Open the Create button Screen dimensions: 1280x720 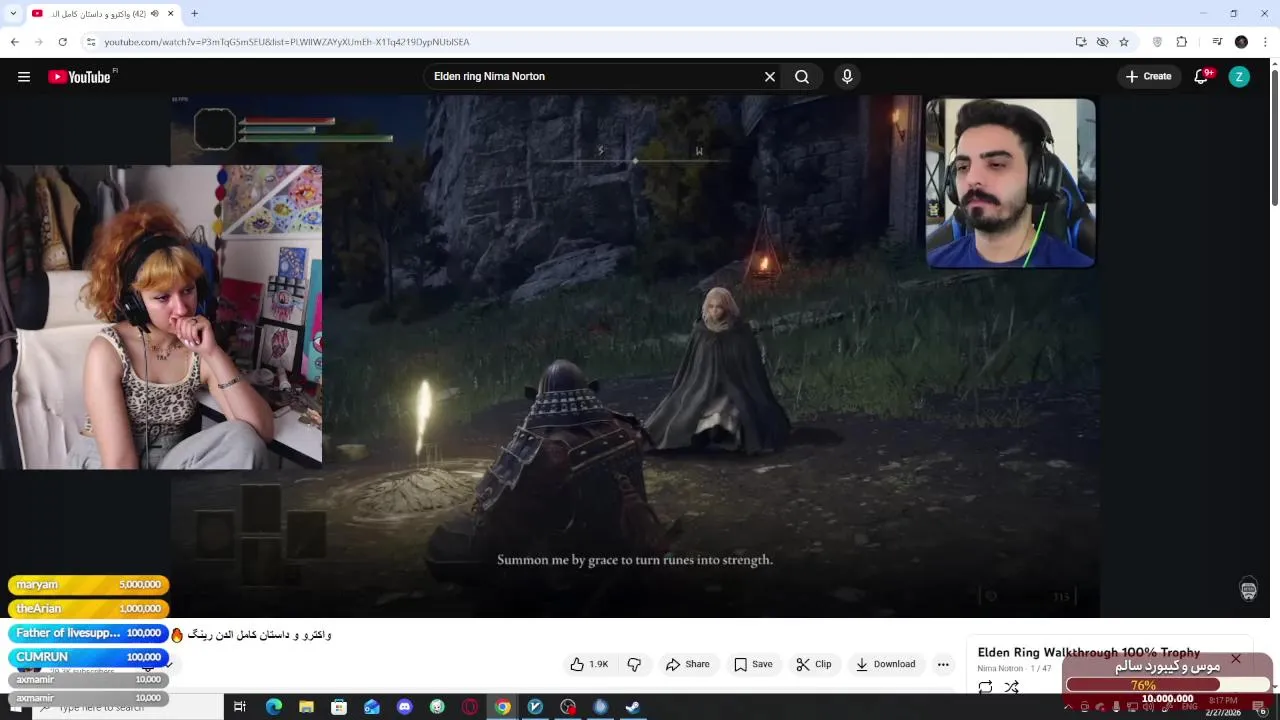click(x=1148, y=77)
